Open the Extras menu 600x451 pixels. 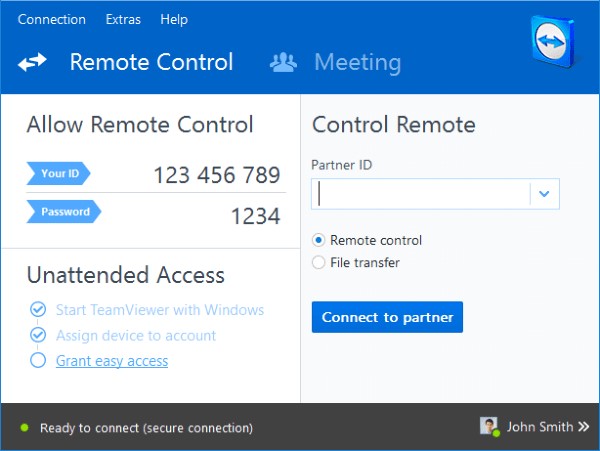[x=123, y=19]
